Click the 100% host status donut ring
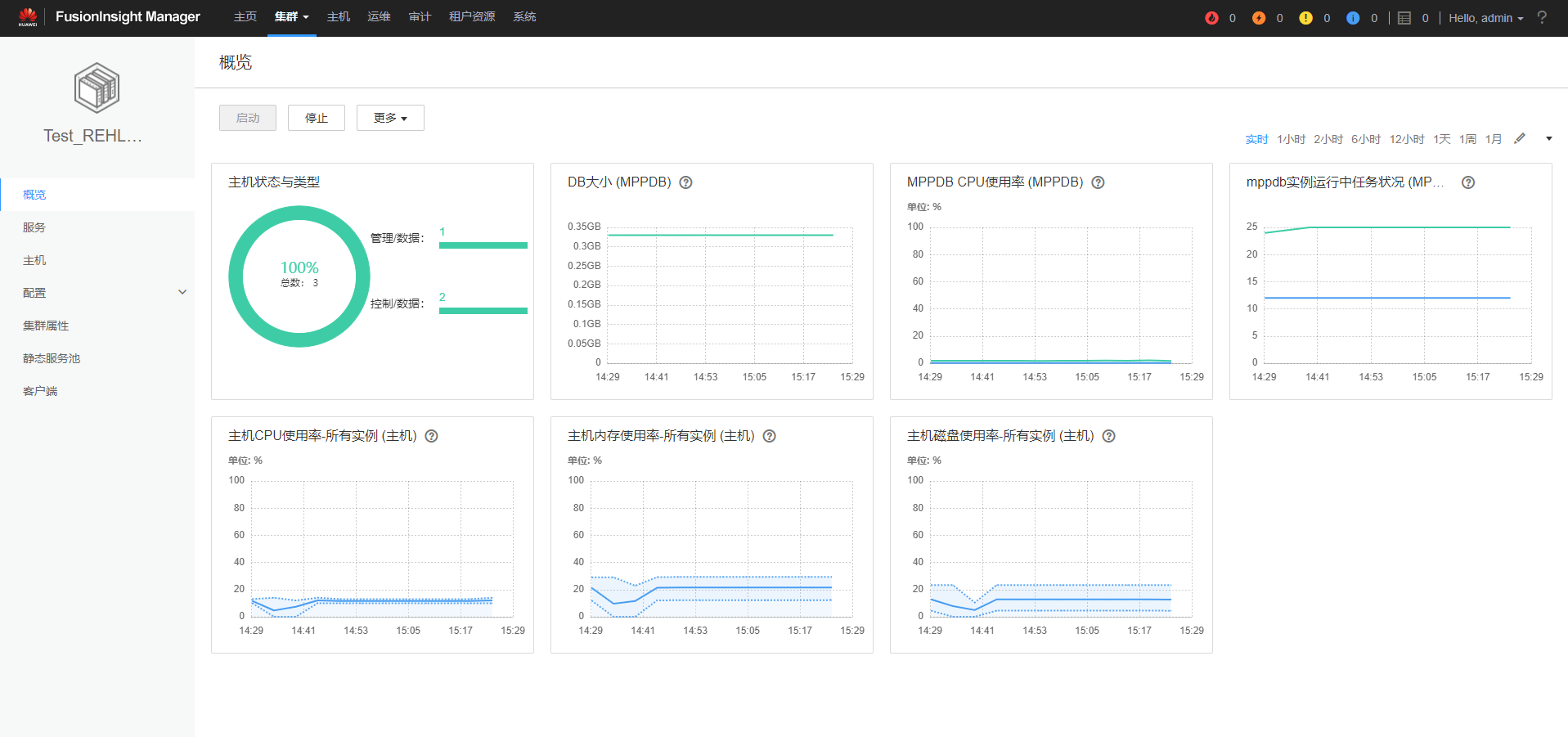1568x737 pixels. point(299,276)
